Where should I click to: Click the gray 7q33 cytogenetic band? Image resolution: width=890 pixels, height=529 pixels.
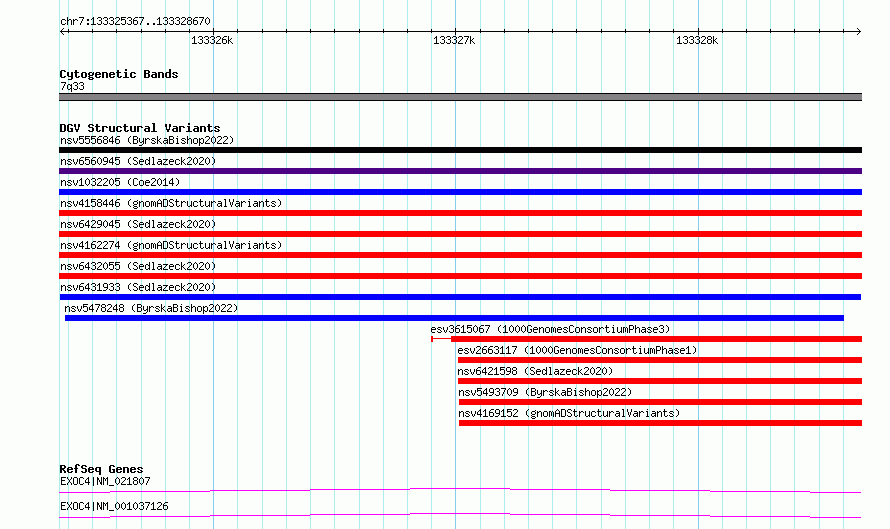pos(460,97)
